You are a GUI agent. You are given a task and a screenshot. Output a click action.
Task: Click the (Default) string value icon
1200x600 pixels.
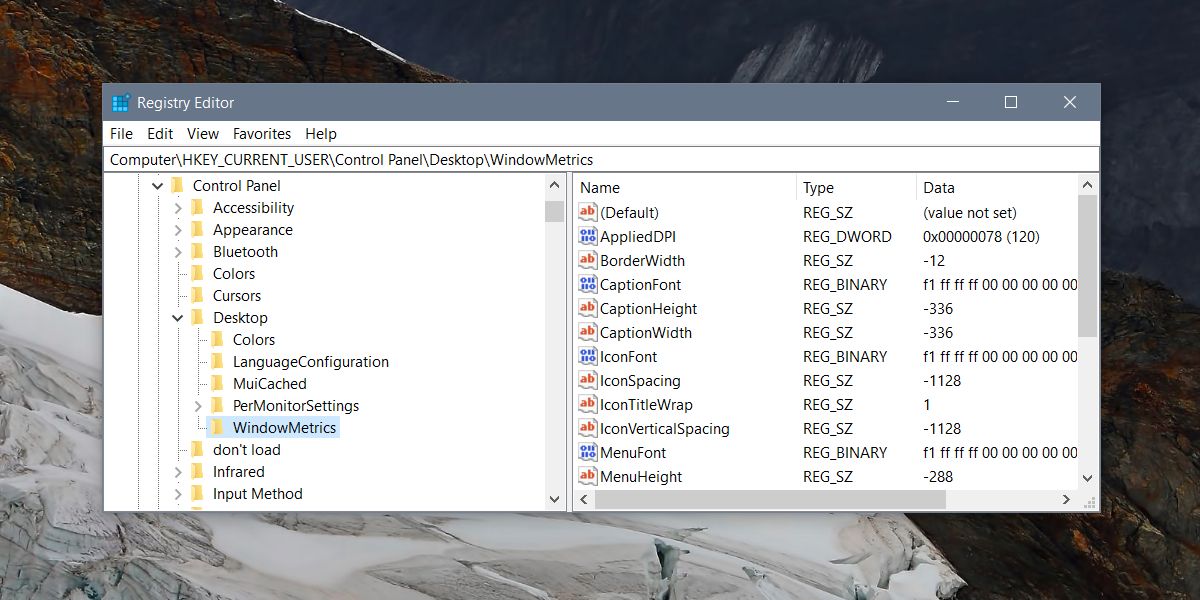tap(587, 212)
